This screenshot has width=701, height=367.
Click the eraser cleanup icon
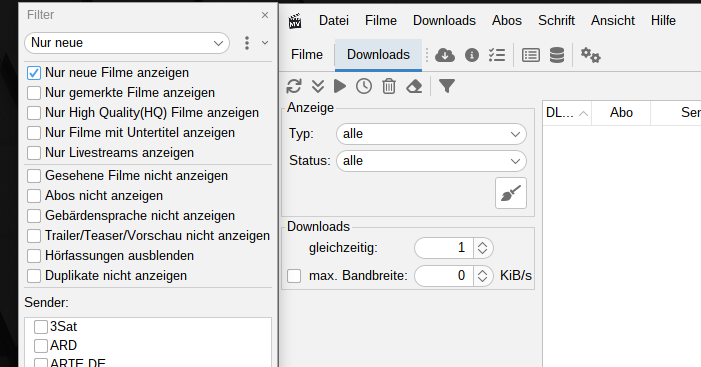(x=414, y=86)
